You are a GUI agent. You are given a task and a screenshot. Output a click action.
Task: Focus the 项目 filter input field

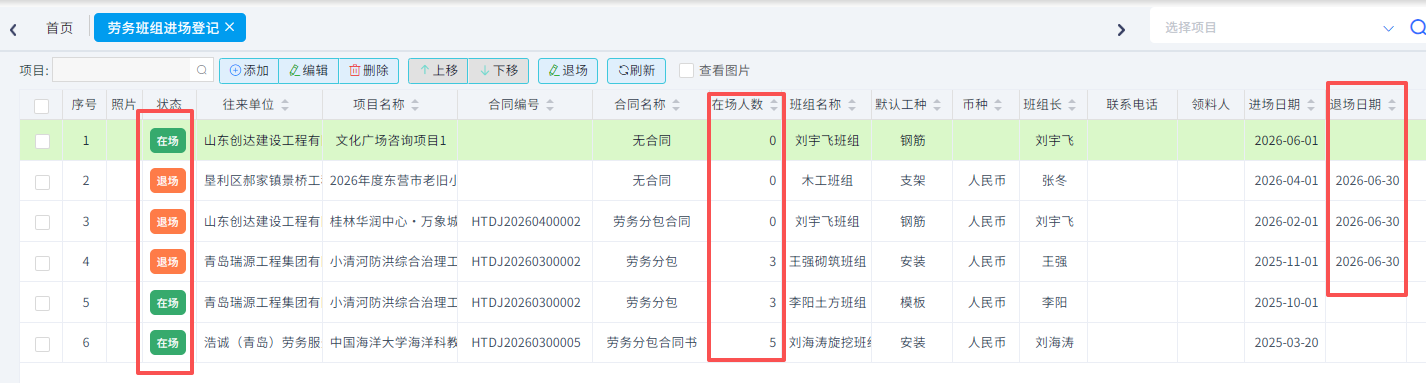click(122, 70)
